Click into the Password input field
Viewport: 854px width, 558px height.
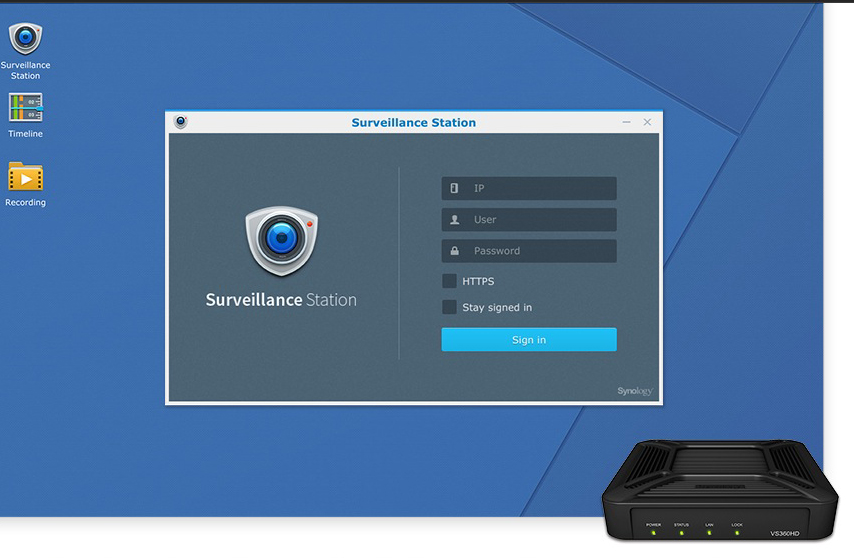pyautogui.click(x=540, y=251)
